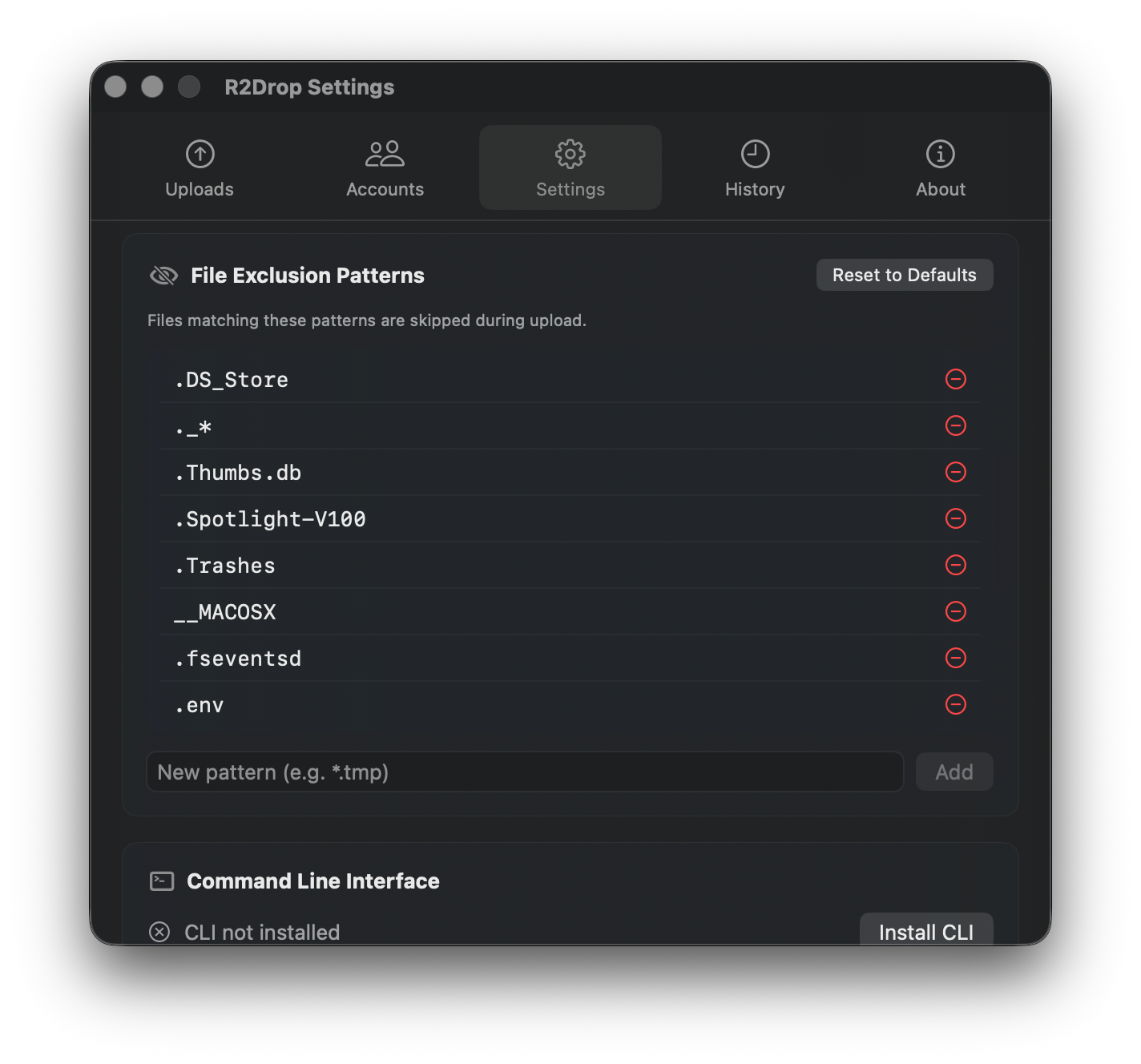Open the Uploads tab icon
Image resolution: width=1141 pixels, height=1064 pixels.
pos(199,154)
